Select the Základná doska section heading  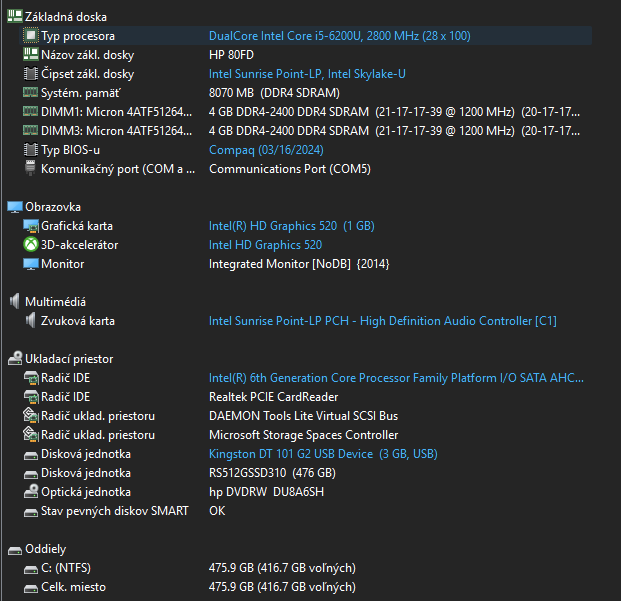click(x=66, y=17)
